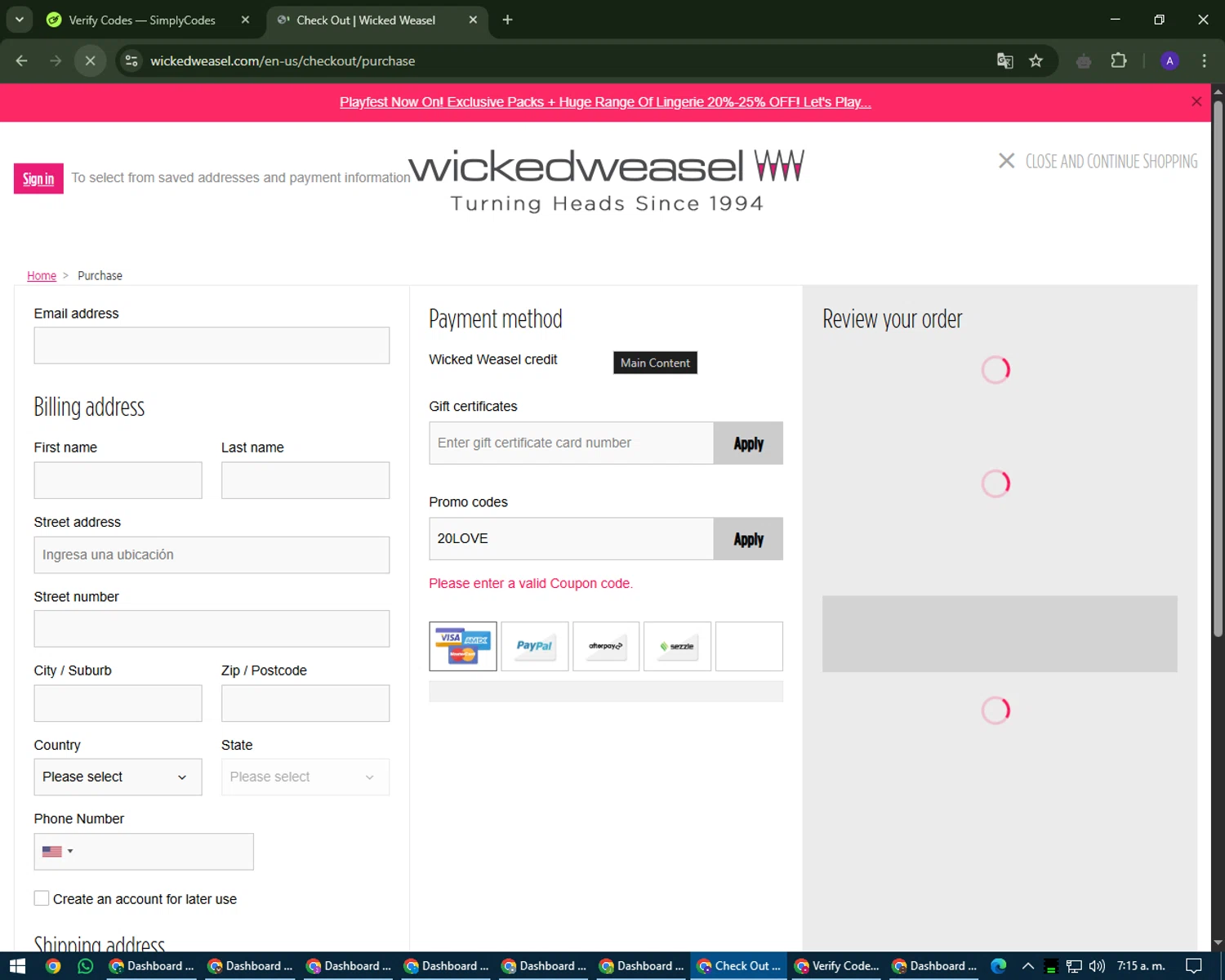View site information icon in address bar
This screenshot has height=980, width=1225.
(x=131, y=60)
